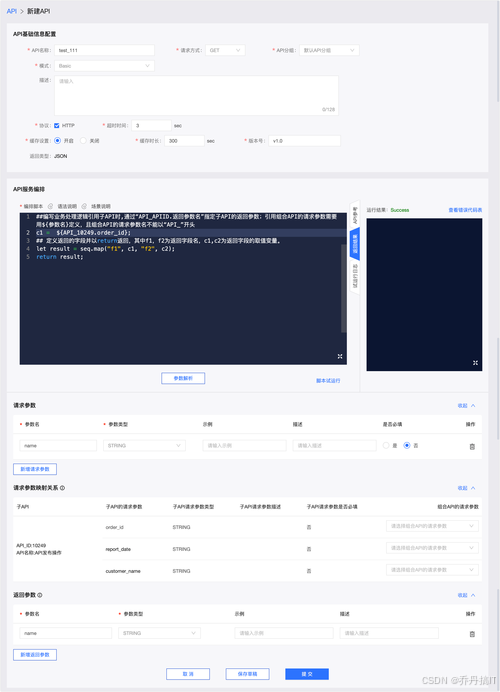
Task: Choose composite API parameter for report_date
Action: click(432, 548)
